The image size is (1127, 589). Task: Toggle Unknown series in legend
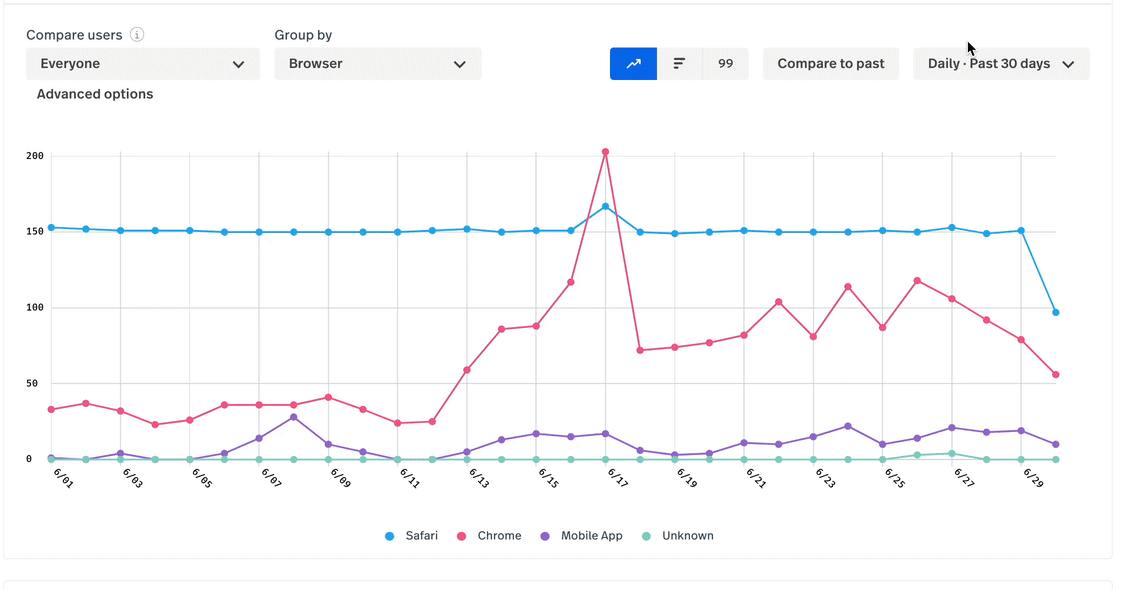point(687,536)
